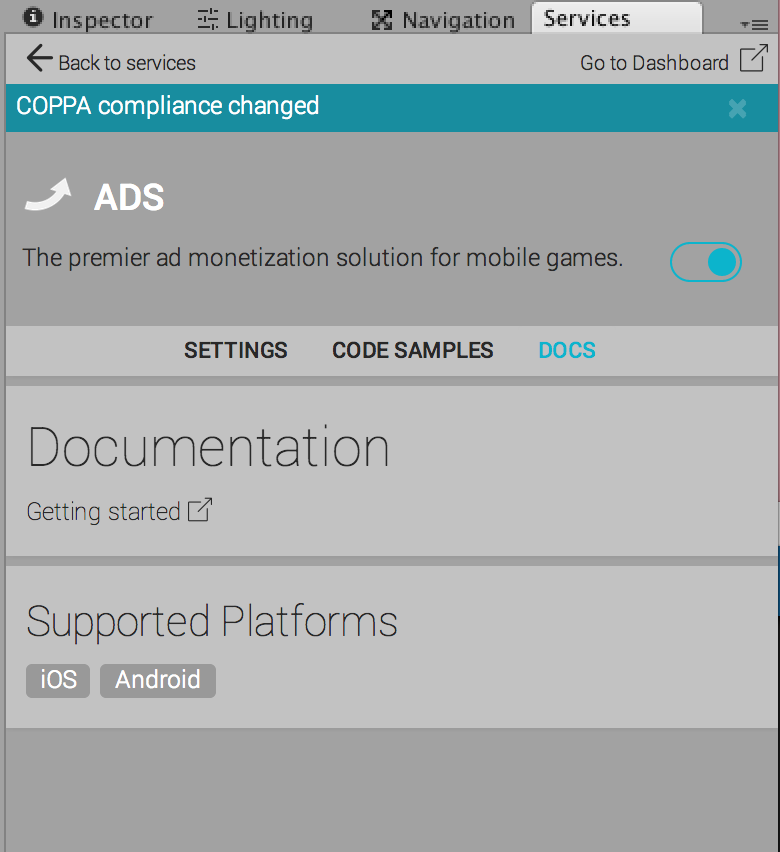Show the CODE SAMPLES section

tap(413, 350)
